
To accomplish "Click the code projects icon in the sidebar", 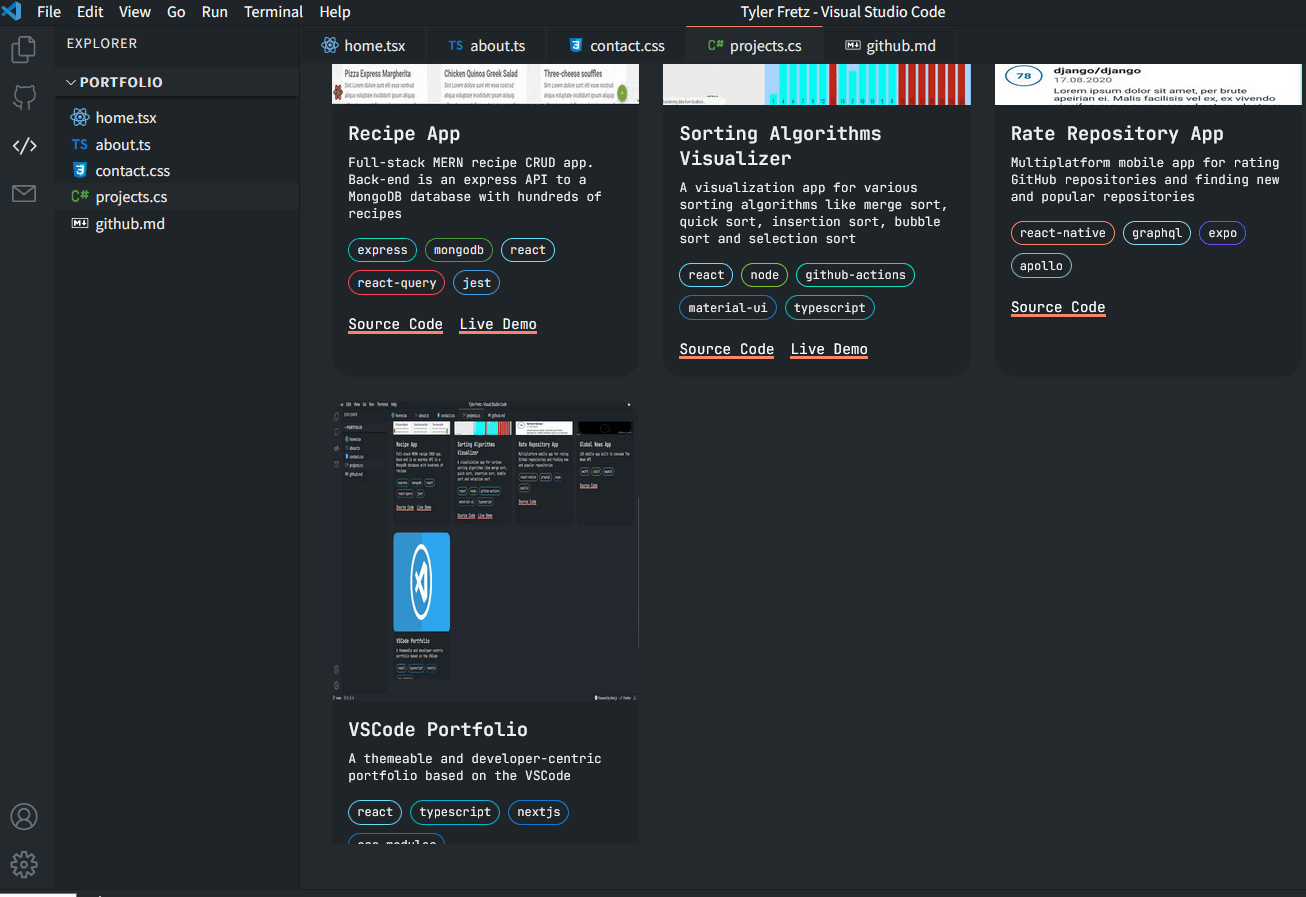I will click(x=23, y=145).
